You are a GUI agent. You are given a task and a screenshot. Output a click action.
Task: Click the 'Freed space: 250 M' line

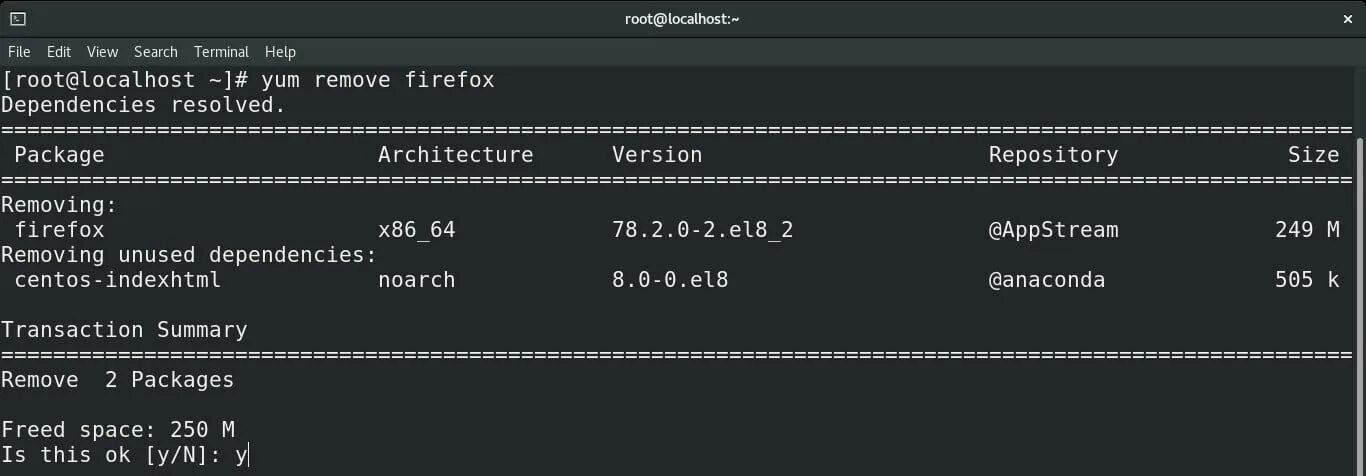coord(118,430)
